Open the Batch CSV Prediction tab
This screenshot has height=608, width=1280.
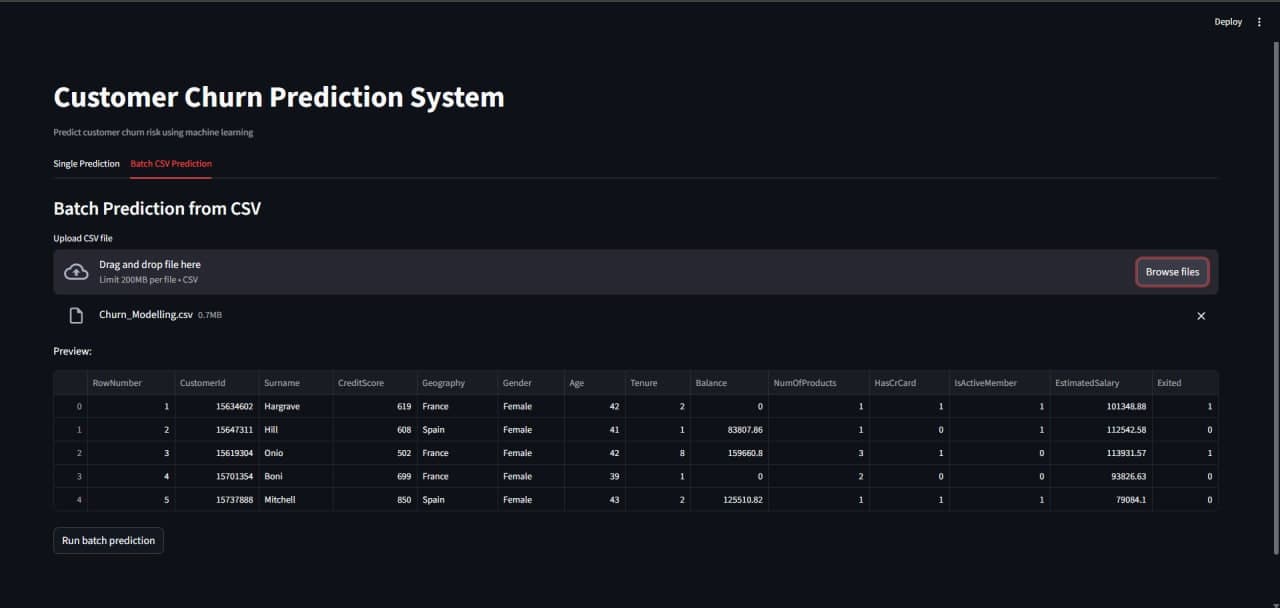point(171,163)
